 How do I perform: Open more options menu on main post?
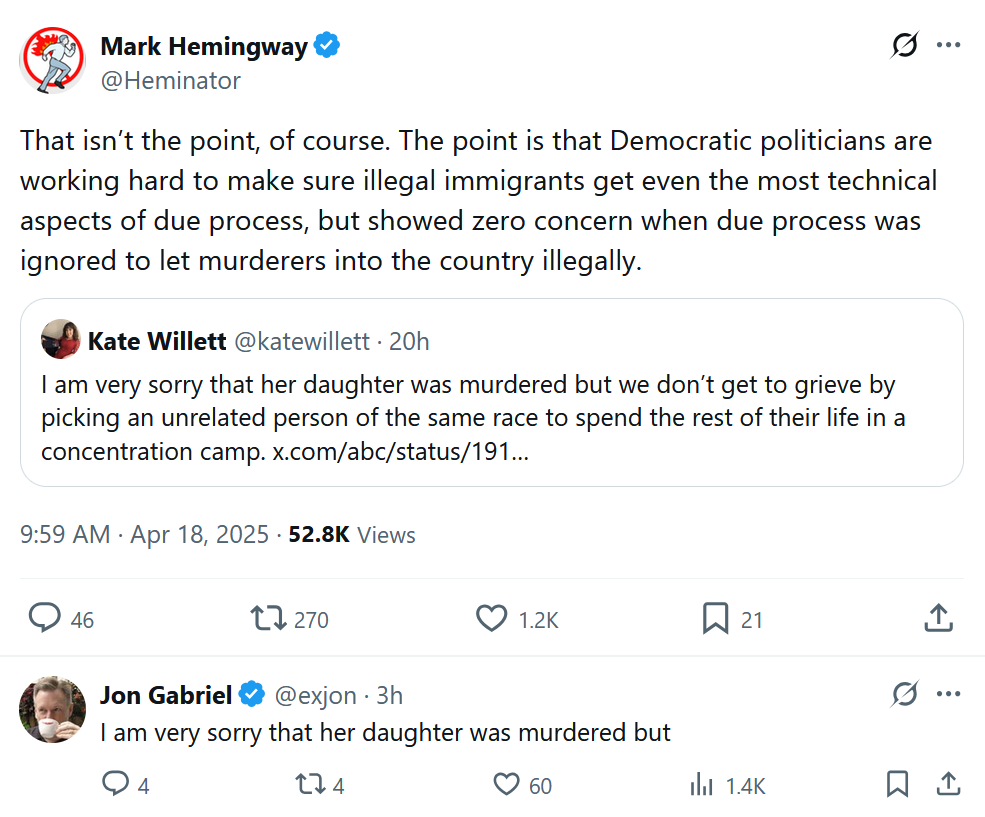[948, 46]
